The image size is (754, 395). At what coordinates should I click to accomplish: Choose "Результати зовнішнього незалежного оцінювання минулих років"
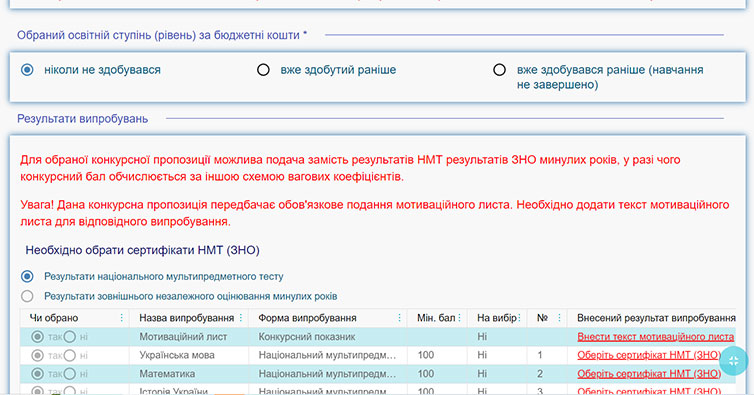pos(27,296)
